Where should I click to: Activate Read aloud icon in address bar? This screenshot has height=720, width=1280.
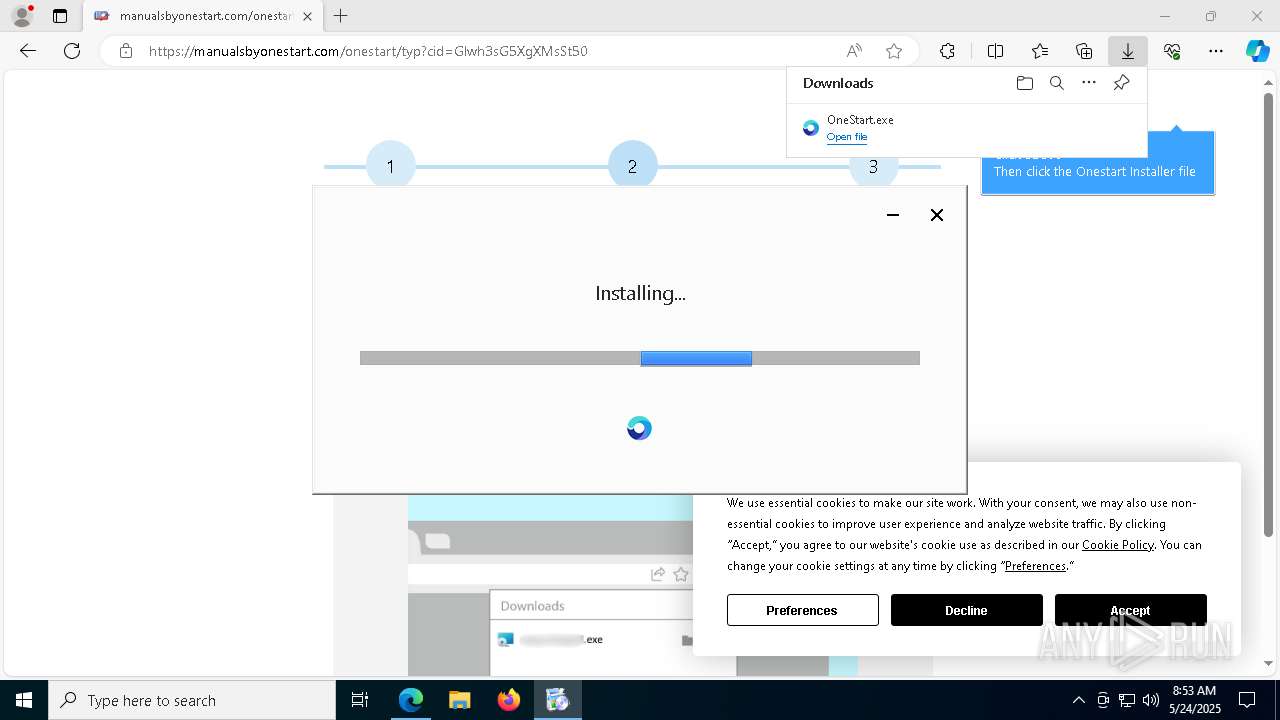[x=854, y=51]
